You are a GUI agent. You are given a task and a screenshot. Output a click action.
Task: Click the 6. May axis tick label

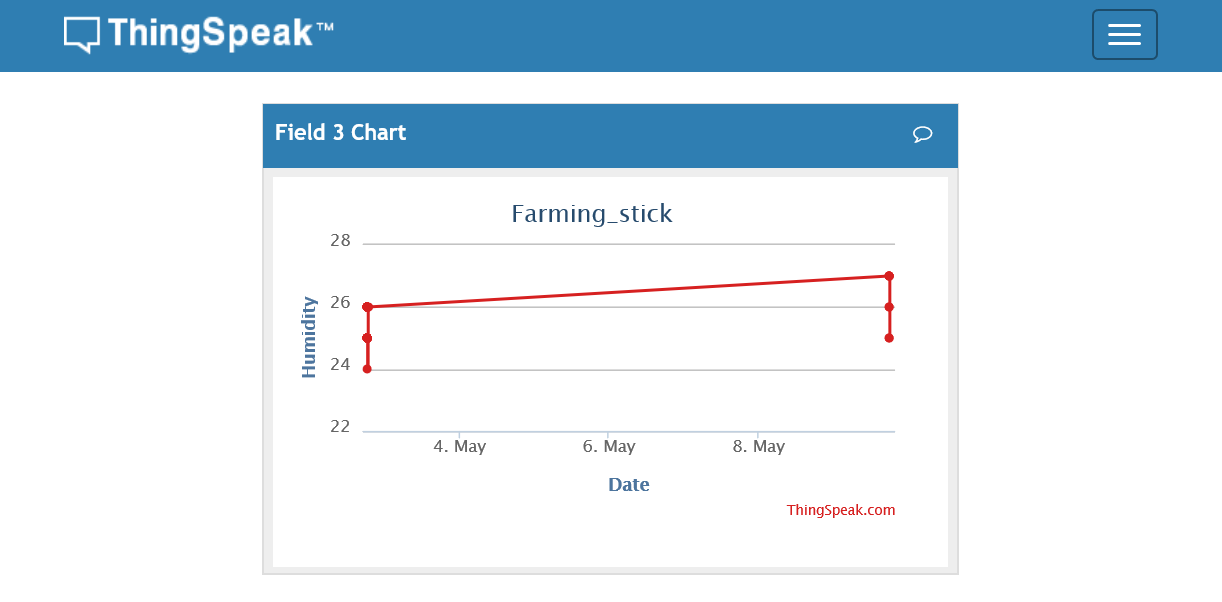608,446
